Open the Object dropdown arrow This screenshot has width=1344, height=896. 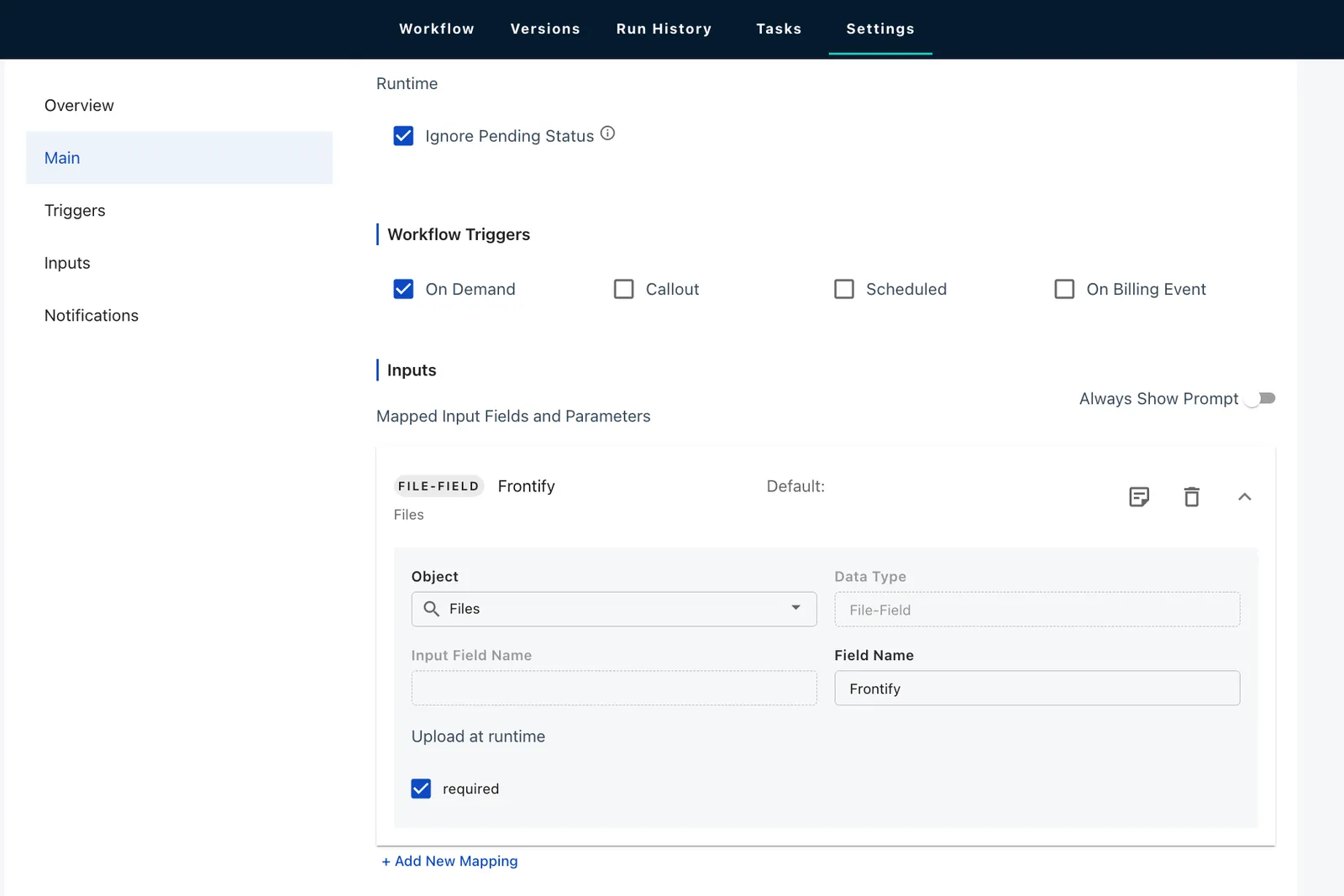[795, 608]
